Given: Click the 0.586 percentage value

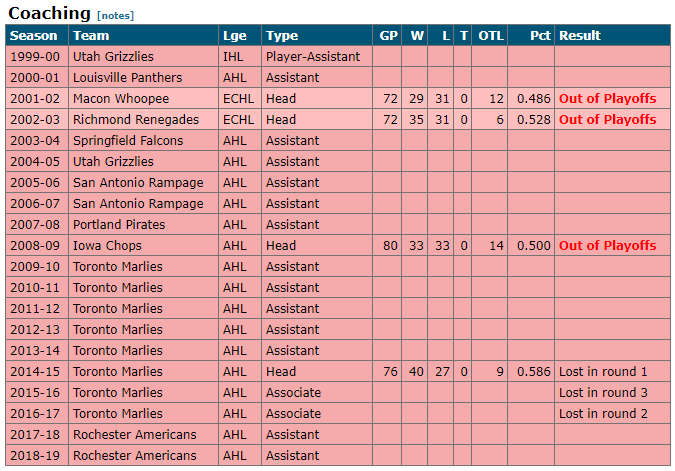Looking at the screenshot, I should click(534, 372).
